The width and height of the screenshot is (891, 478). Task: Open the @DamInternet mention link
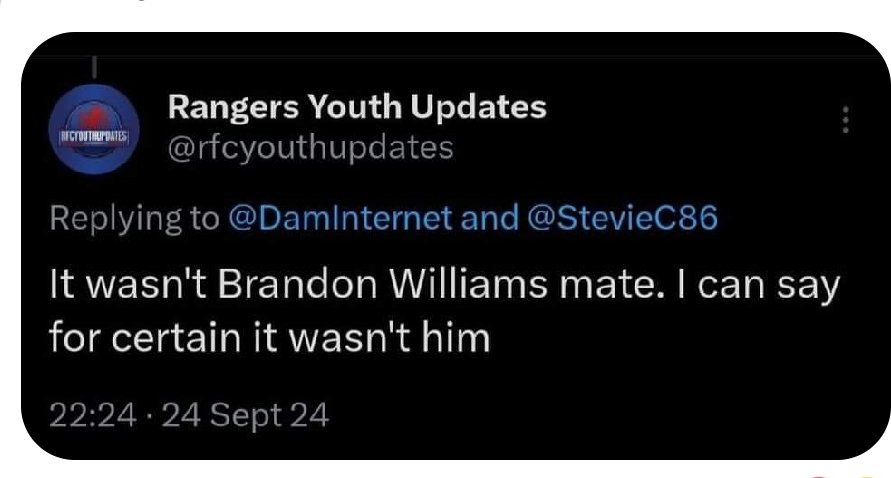pos(340,218)
